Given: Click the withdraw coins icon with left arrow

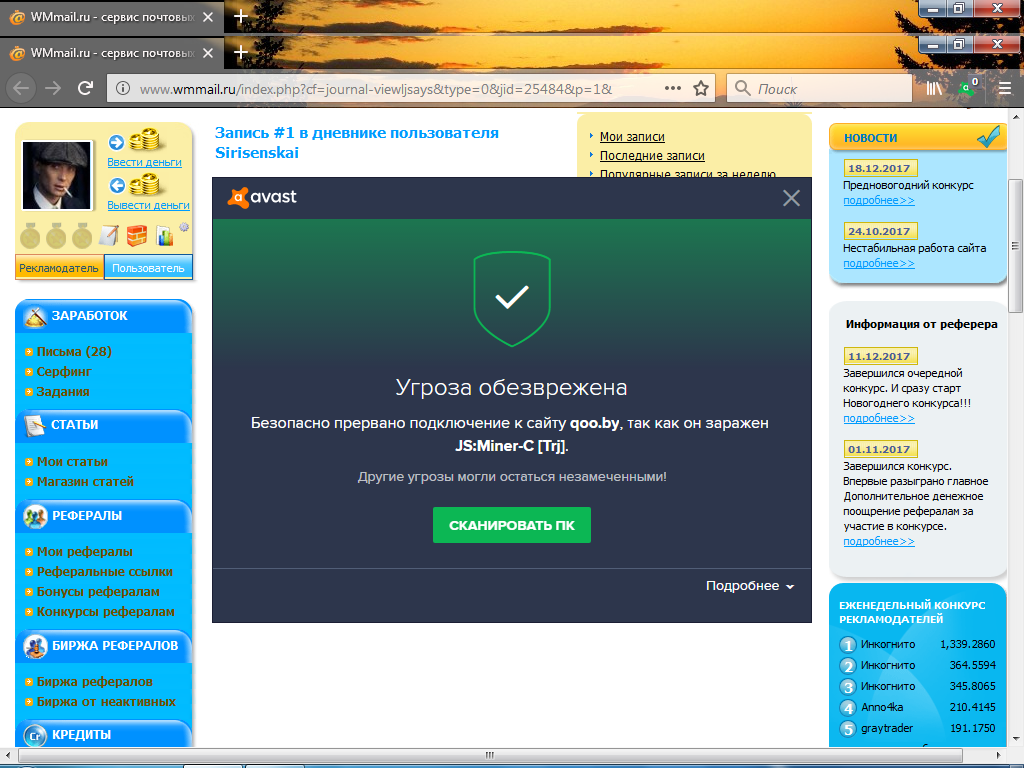Looking at the screenshot, I should (x=135, y=185).
